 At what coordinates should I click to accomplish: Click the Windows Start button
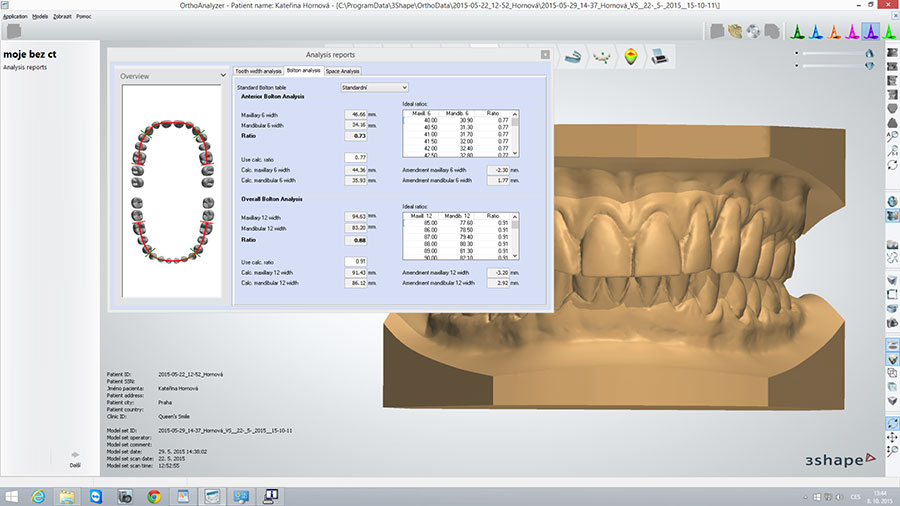pos(11,496)
